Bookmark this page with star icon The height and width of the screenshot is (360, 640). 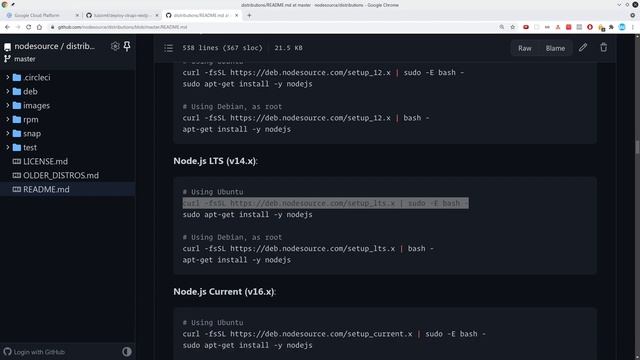[513, 27]
